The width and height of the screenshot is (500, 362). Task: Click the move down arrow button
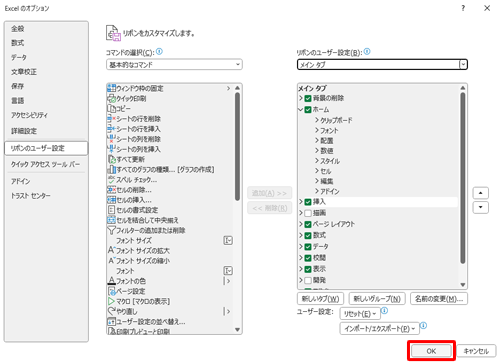pyautogui.click(x=481, y=207)
